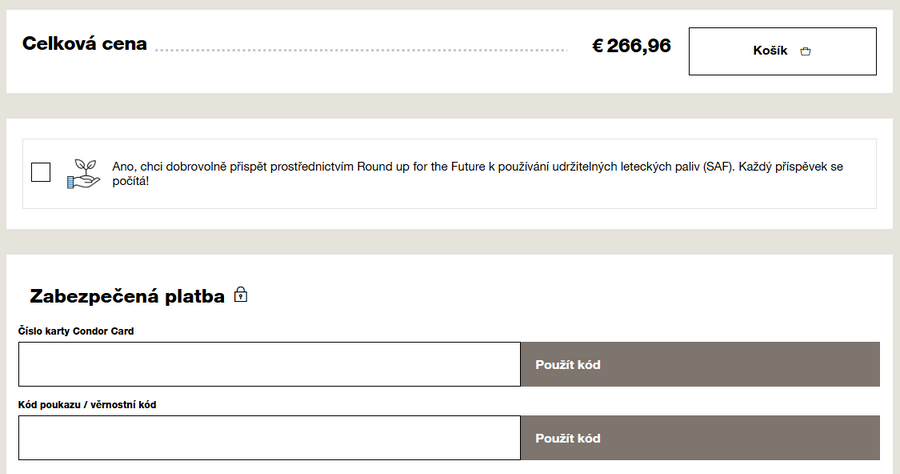Viewport: 900px width, 474px height.
Task: Click the Košík button label text
Action: point(770,51)
